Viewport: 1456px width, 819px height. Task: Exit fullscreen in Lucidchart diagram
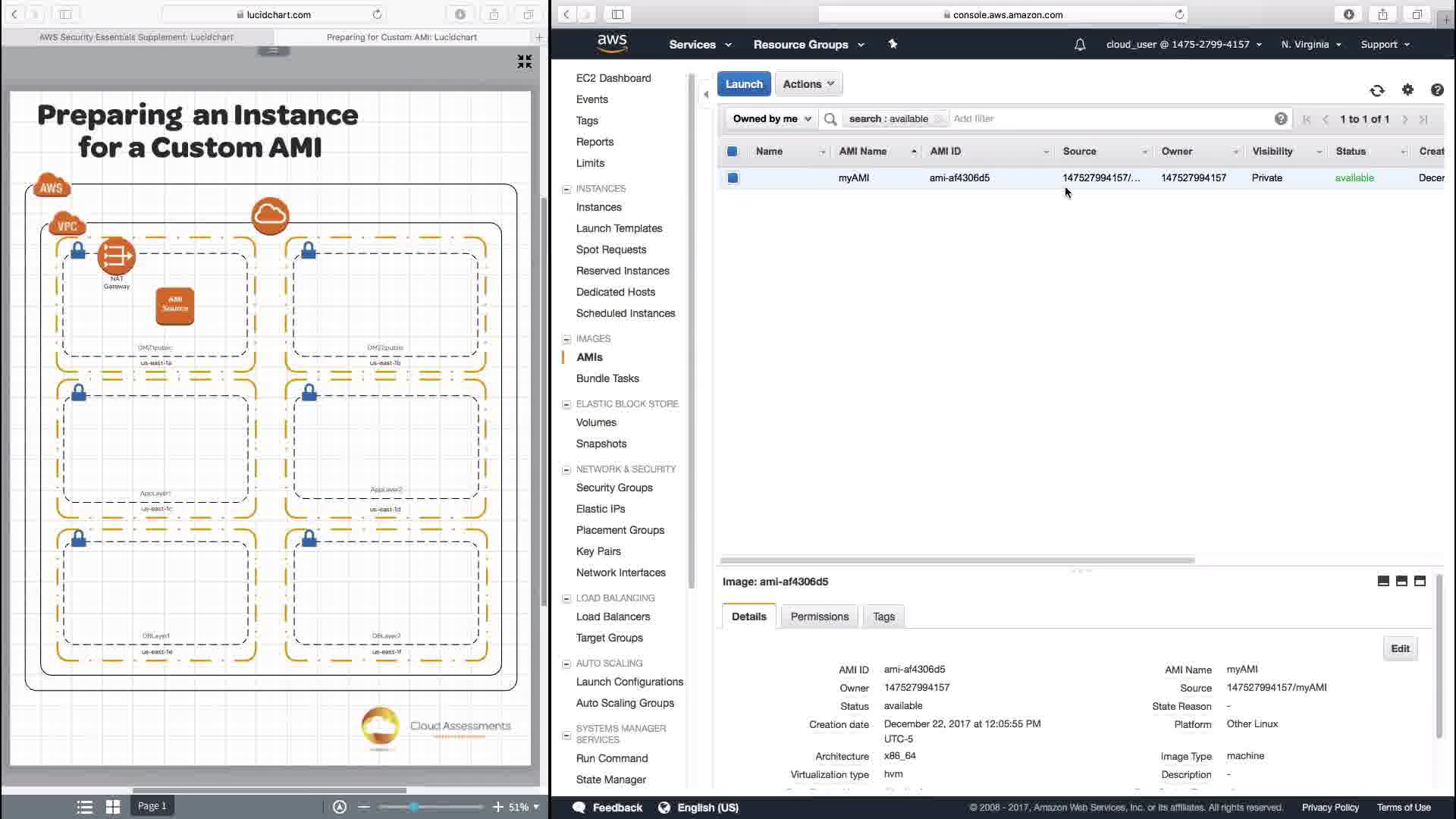(524, 61)
